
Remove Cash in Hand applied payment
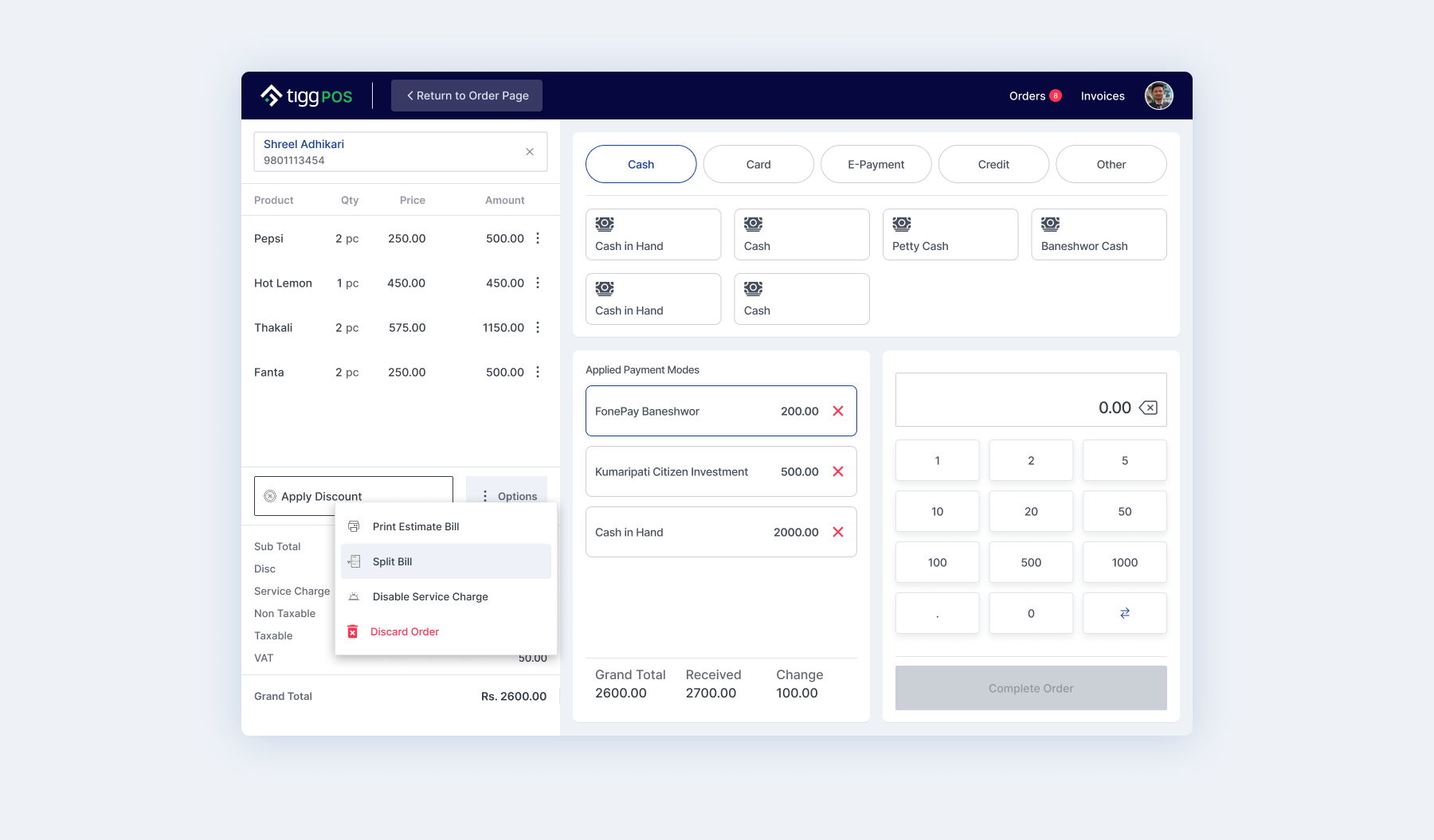click(x=838, y=532)
